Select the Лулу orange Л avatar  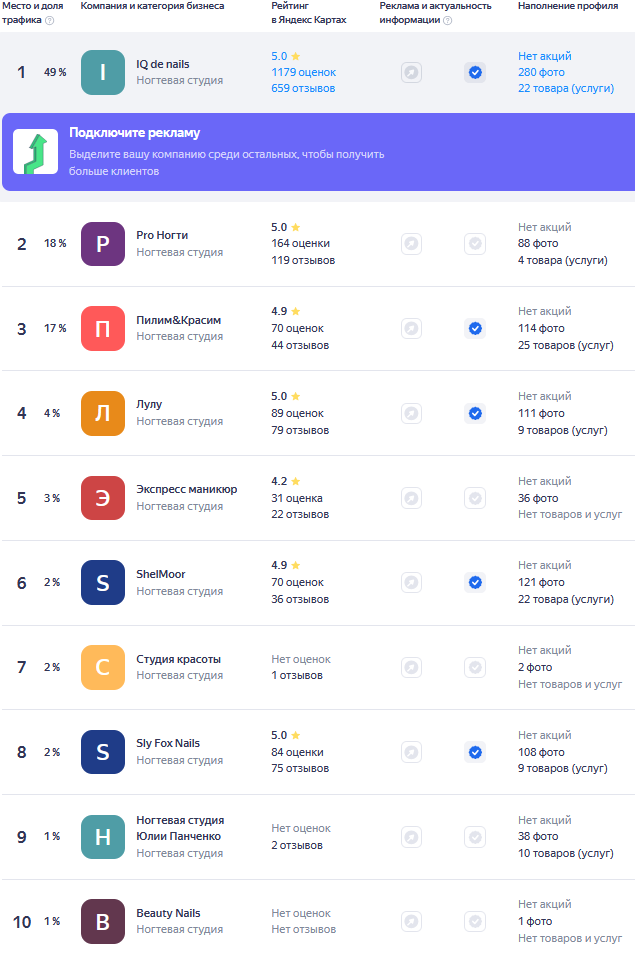click(x=103, y=413)
